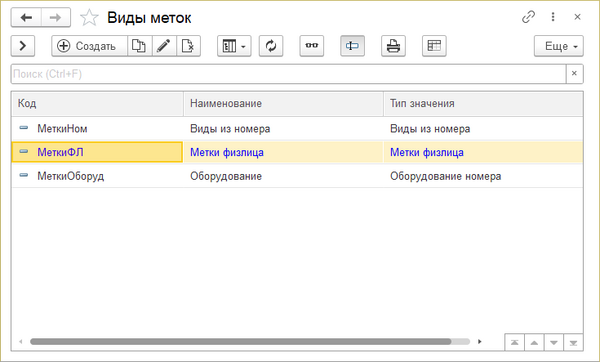Click the glasses view icon
The image size is (600, 362).
point(311,46)
